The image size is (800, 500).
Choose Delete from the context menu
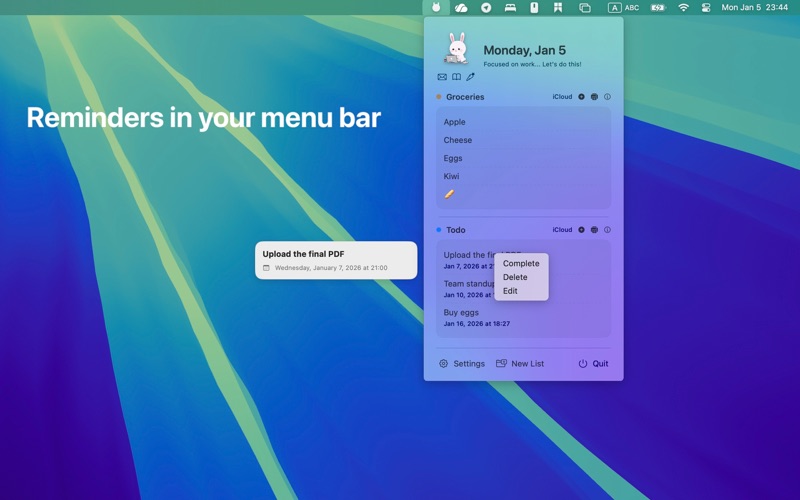tap(515, 277)
